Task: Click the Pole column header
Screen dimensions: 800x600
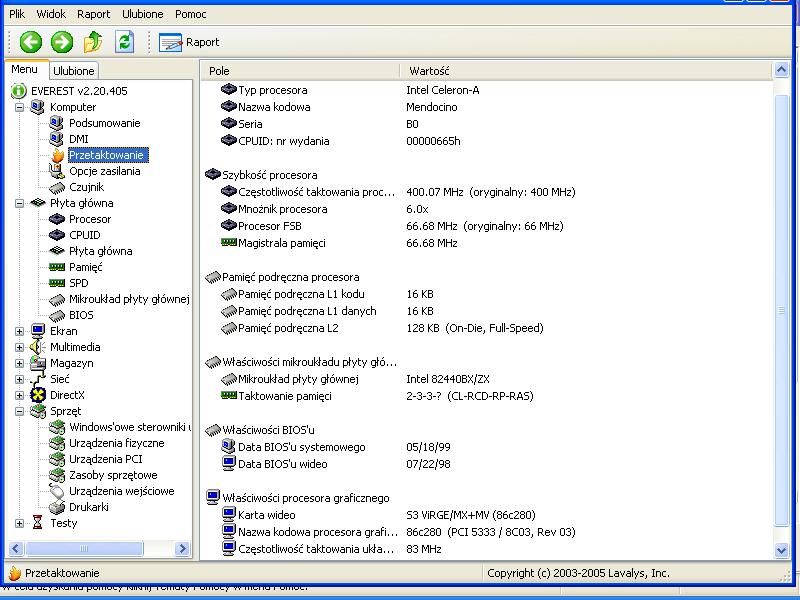Action: pyautogui.click(x=300, y=71)
